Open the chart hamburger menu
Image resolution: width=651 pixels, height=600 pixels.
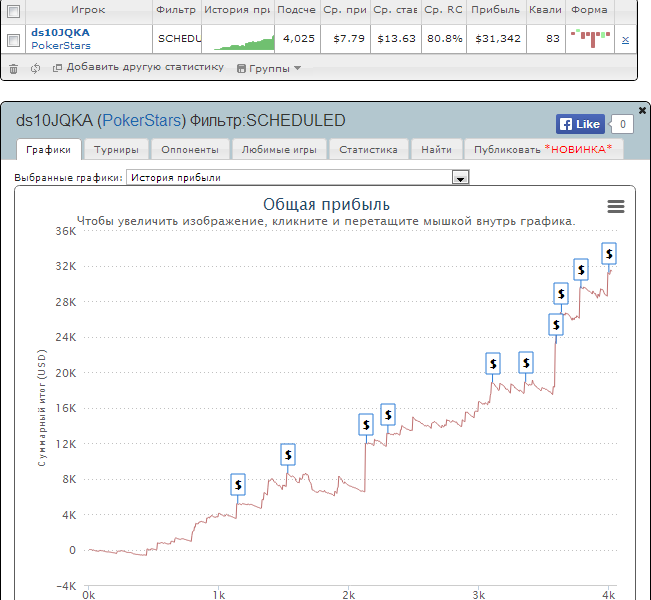(616, 206)
